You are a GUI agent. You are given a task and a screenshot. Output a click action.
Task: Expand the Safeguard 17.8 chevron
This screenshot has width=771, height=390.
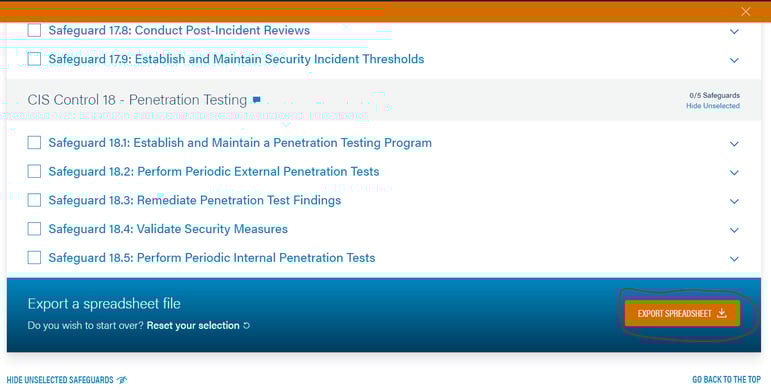(734, 31)
